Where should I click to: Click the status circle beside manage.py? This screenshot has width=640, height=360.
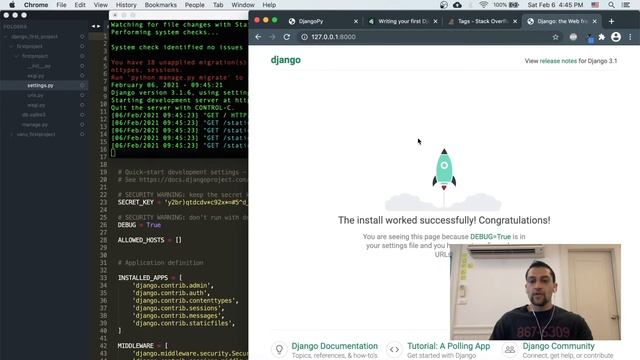(x=82, y=124)
